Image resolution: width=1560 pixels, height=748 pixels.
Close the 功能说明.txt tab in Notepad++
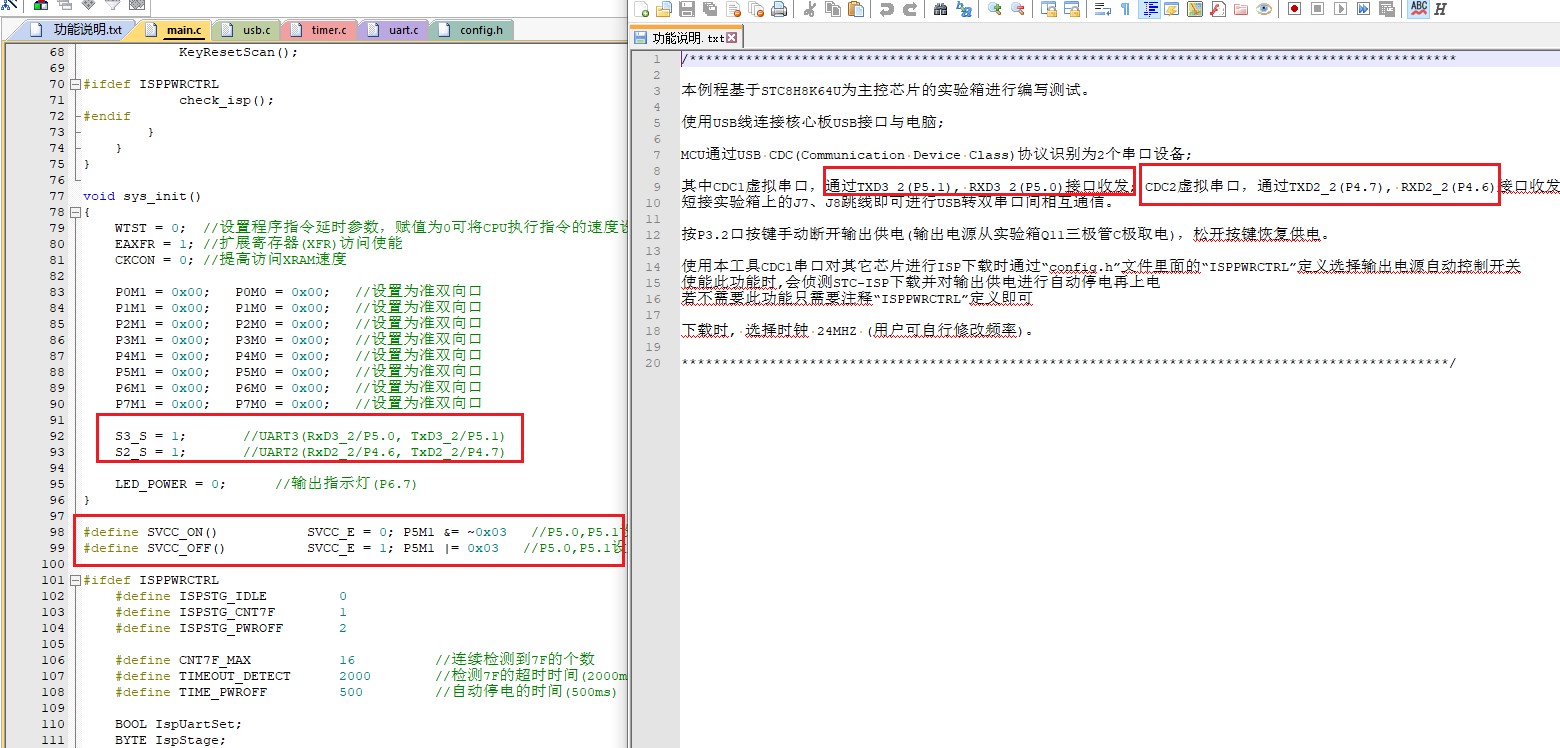(x=732, y=38)
